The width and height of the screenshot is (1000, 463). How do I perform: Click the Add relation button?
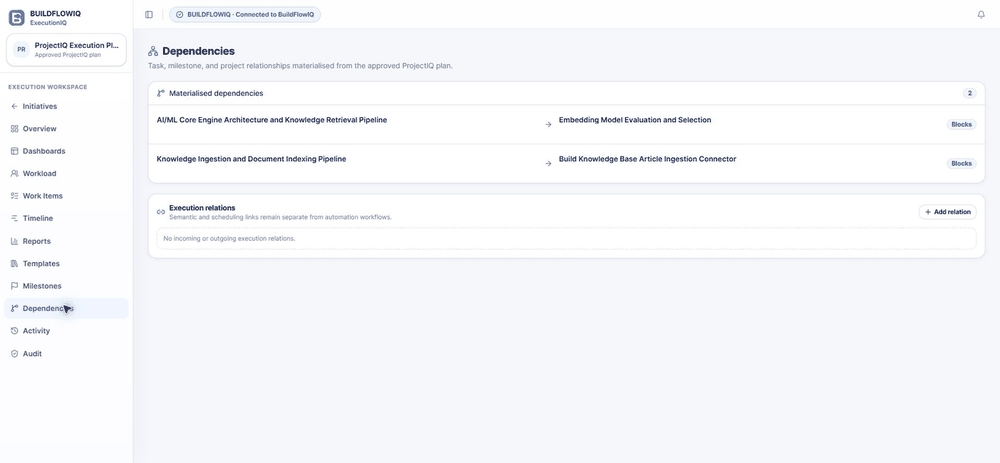(x=947, y=212)
